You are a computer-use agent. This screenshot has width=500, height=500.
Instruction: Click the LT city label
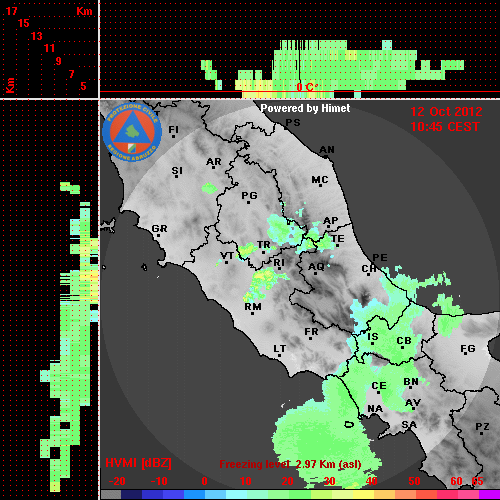(x=280, y=349)
